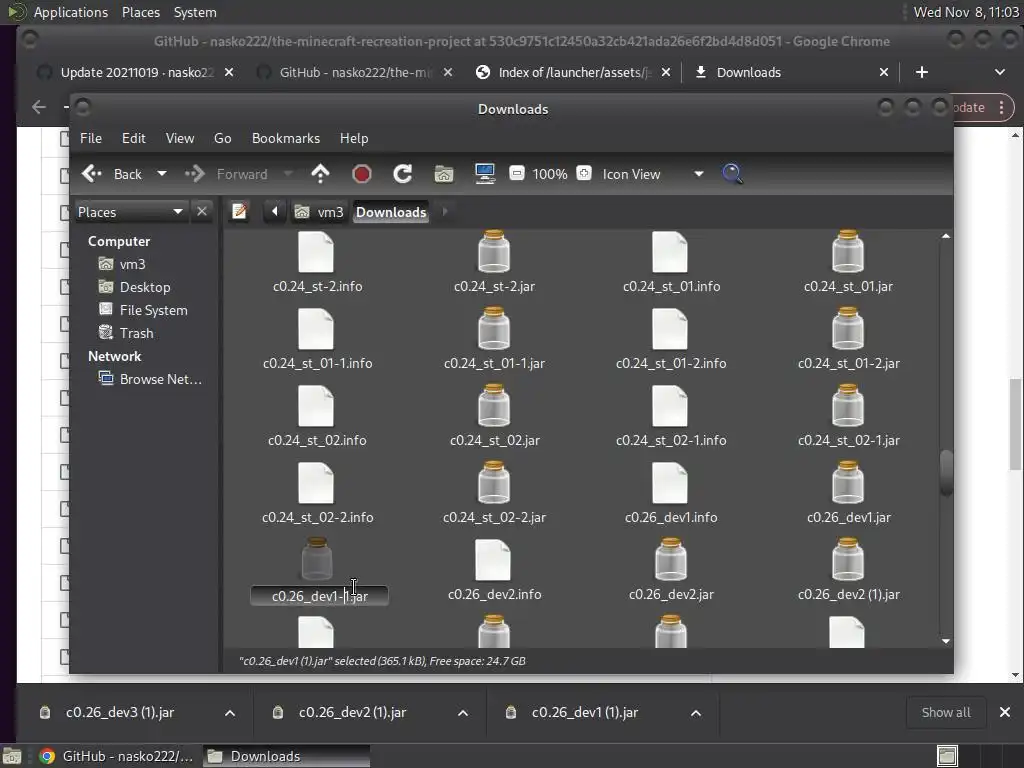The height and width of the screenshot is (768, 1024).
Task: Click the scroll-up arrow of file list
Action: pyautogui.click(x=946, y=236)
